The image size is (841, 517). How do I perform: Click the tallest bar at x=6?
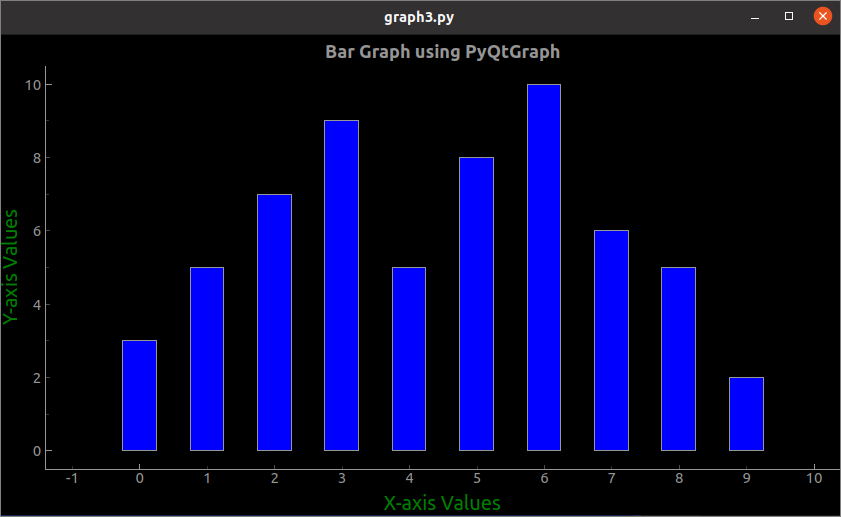544,267
